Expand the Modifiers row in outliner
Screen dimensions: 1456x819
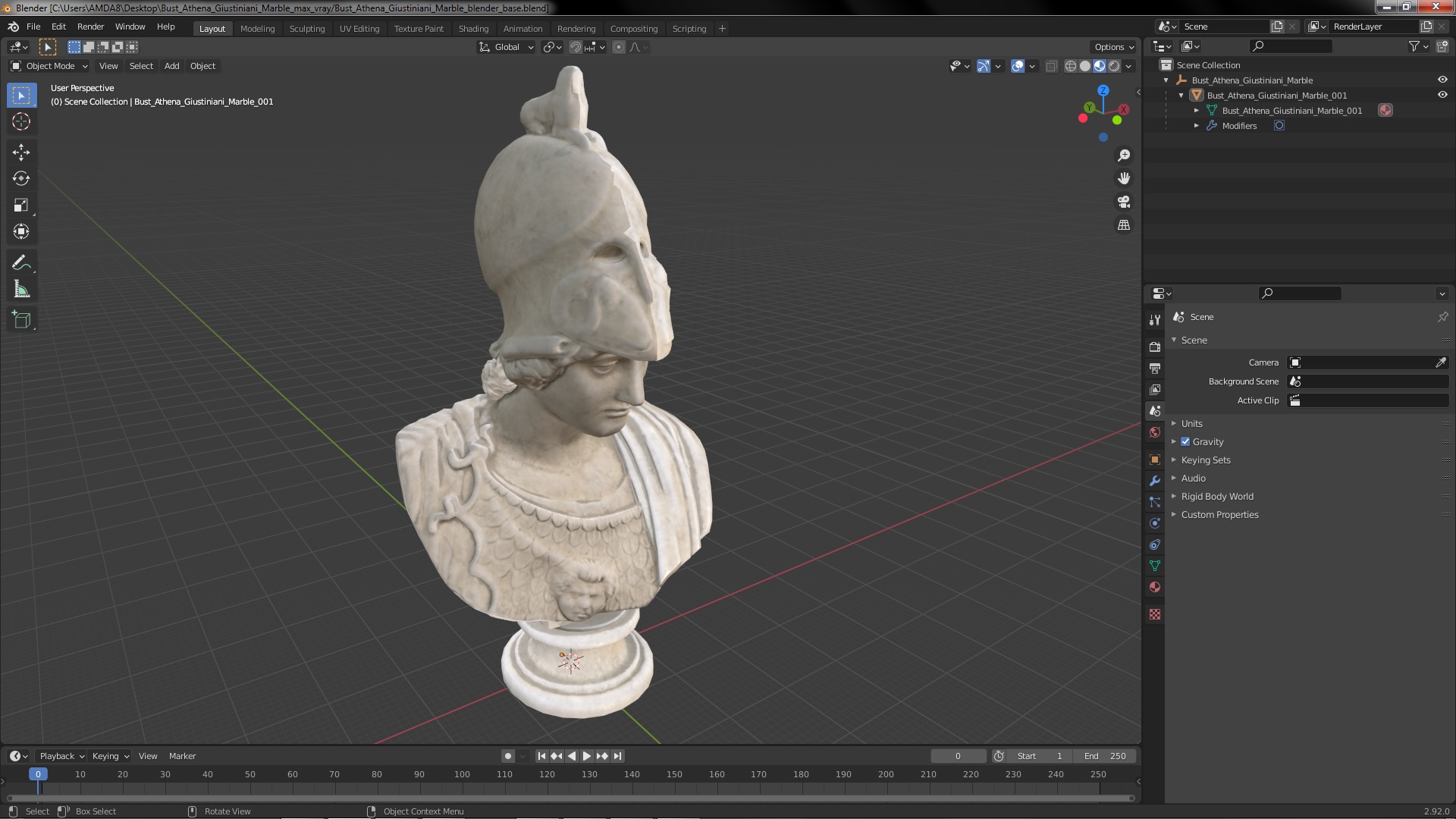point(1197,126)
